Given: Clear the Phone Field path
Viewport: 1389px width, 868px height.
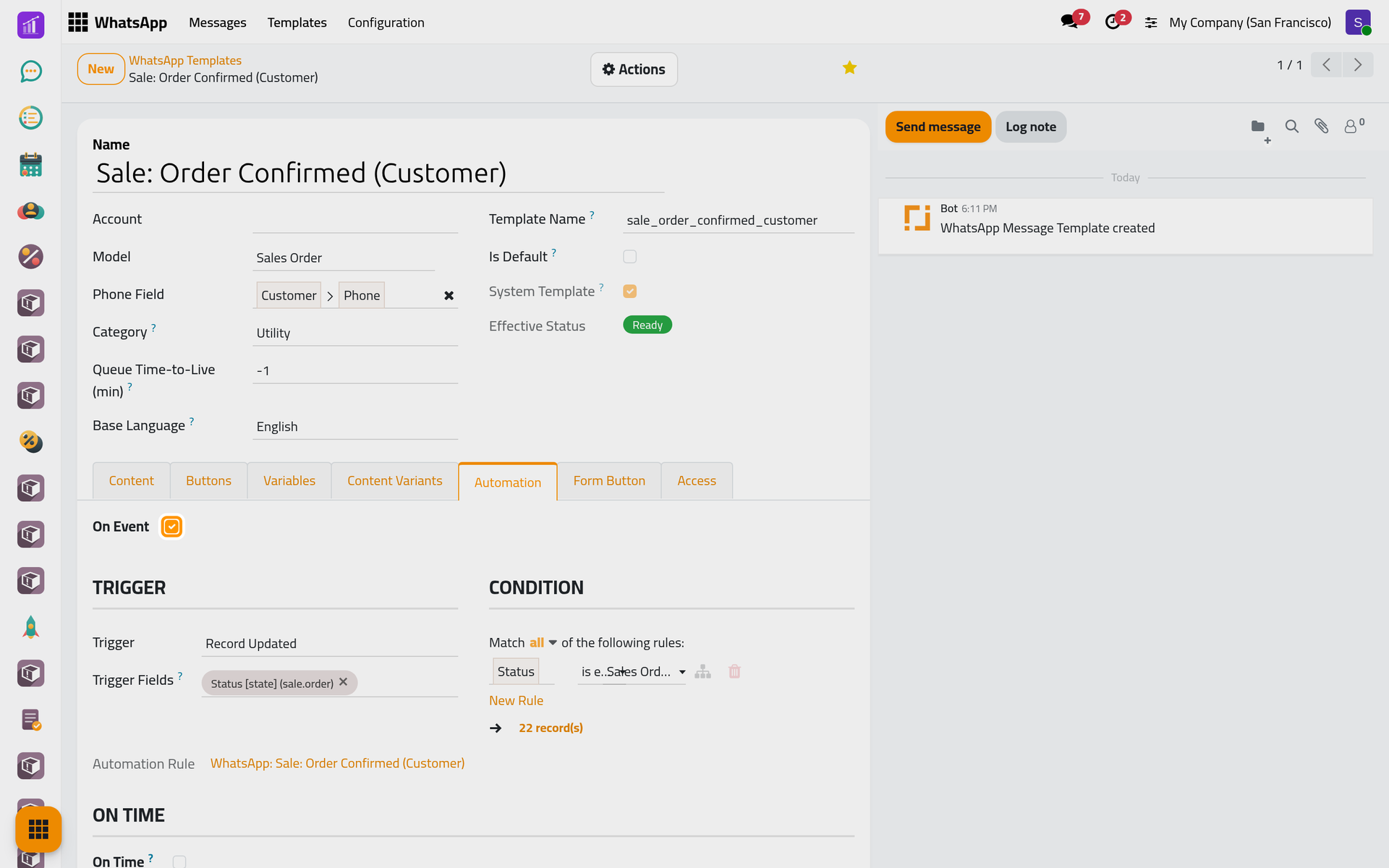Looking at the screenshot, I should tap(449, 295).
